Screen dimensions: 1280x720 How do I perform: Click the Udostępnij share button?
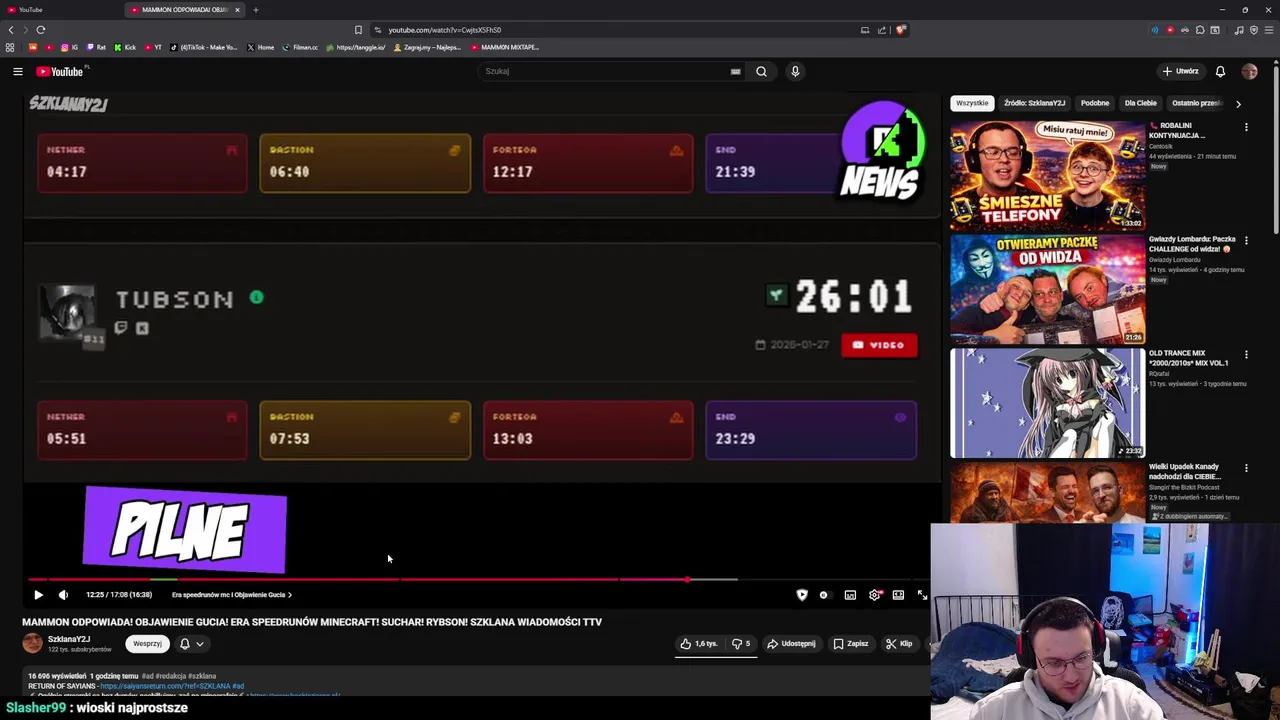click(791, 644)
